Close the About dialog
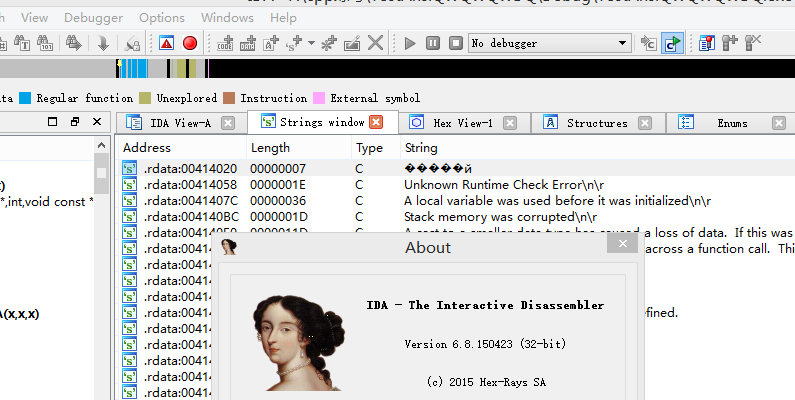Screen dimensions: 795x400 point(623,243)
